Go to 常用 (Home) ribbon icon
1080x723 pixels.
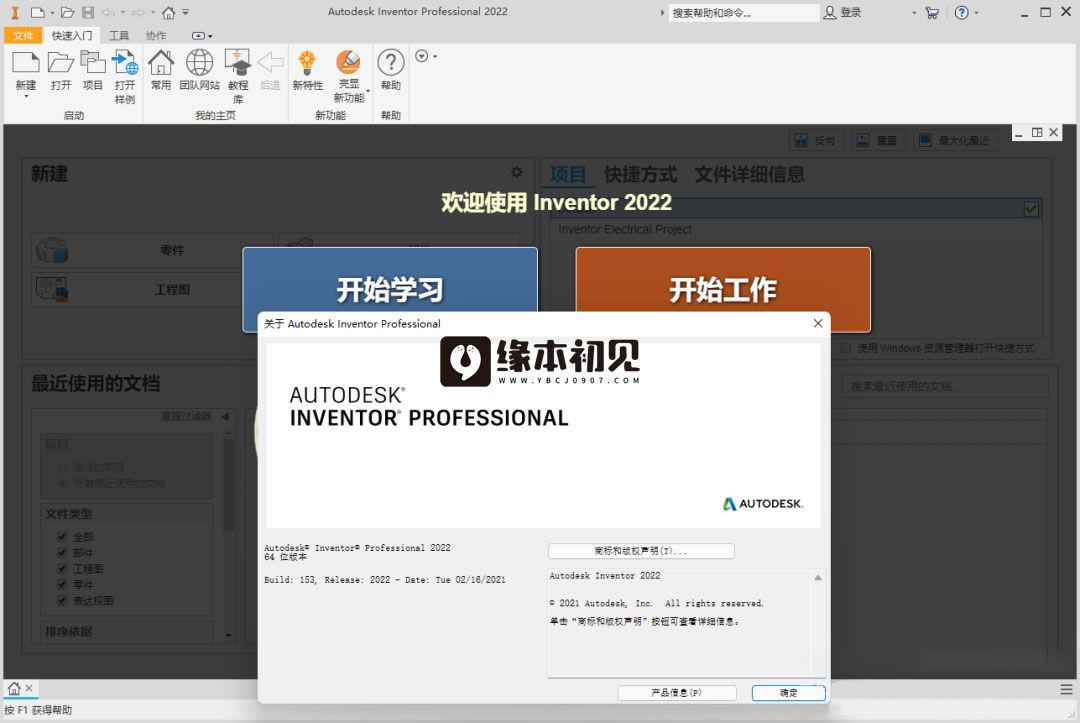click(161, 63)
